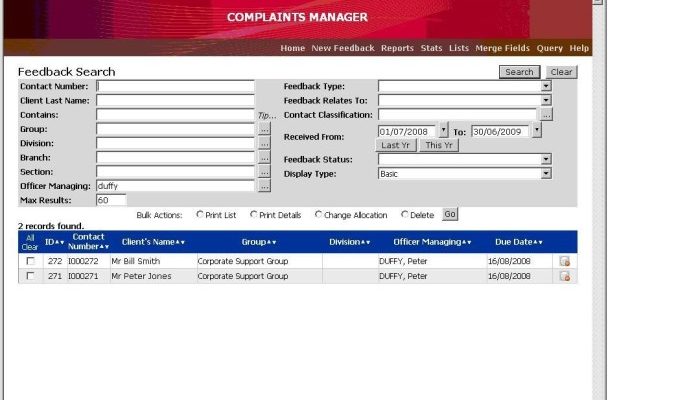
Task: Click the Last Yr button
Action: (x=396, y=145)
